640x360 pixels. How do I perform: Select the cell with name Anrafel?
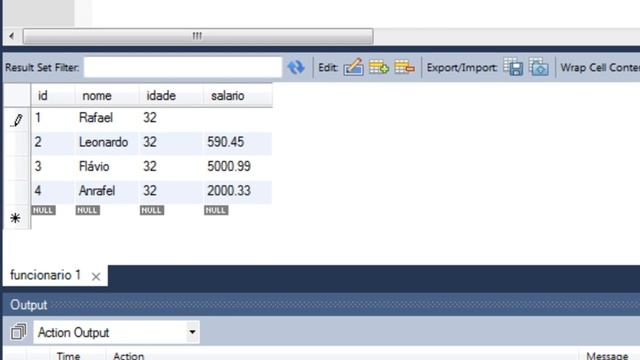point(107,191)
